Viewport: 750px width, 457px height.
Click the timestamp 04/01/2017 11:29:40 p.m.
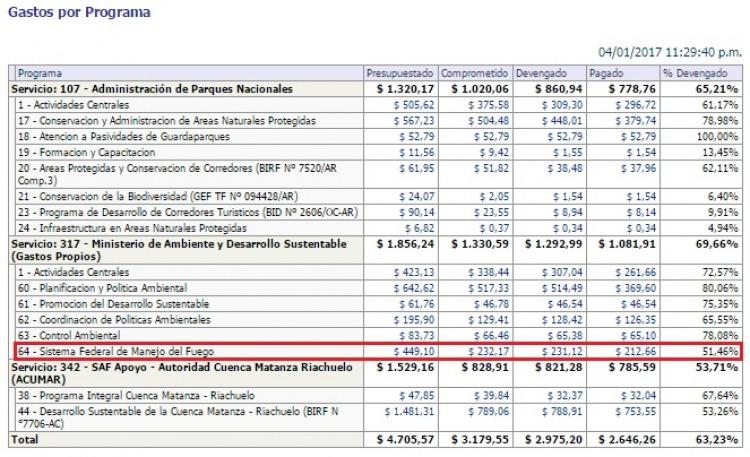pyautogui.click(x=670, y=52)
